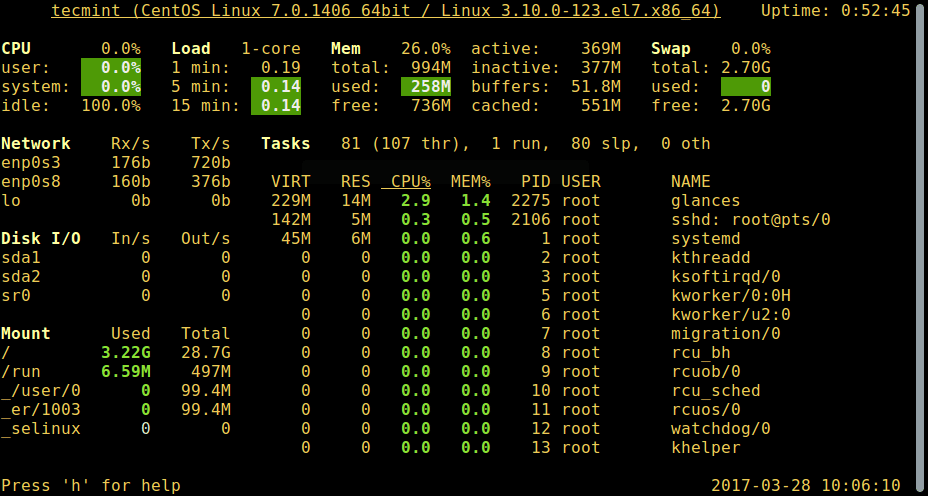The image size is (928, 496).
Task: Select the sshd: root@pts/0 process
Action: pyautogui.click(x=750, y=219)
